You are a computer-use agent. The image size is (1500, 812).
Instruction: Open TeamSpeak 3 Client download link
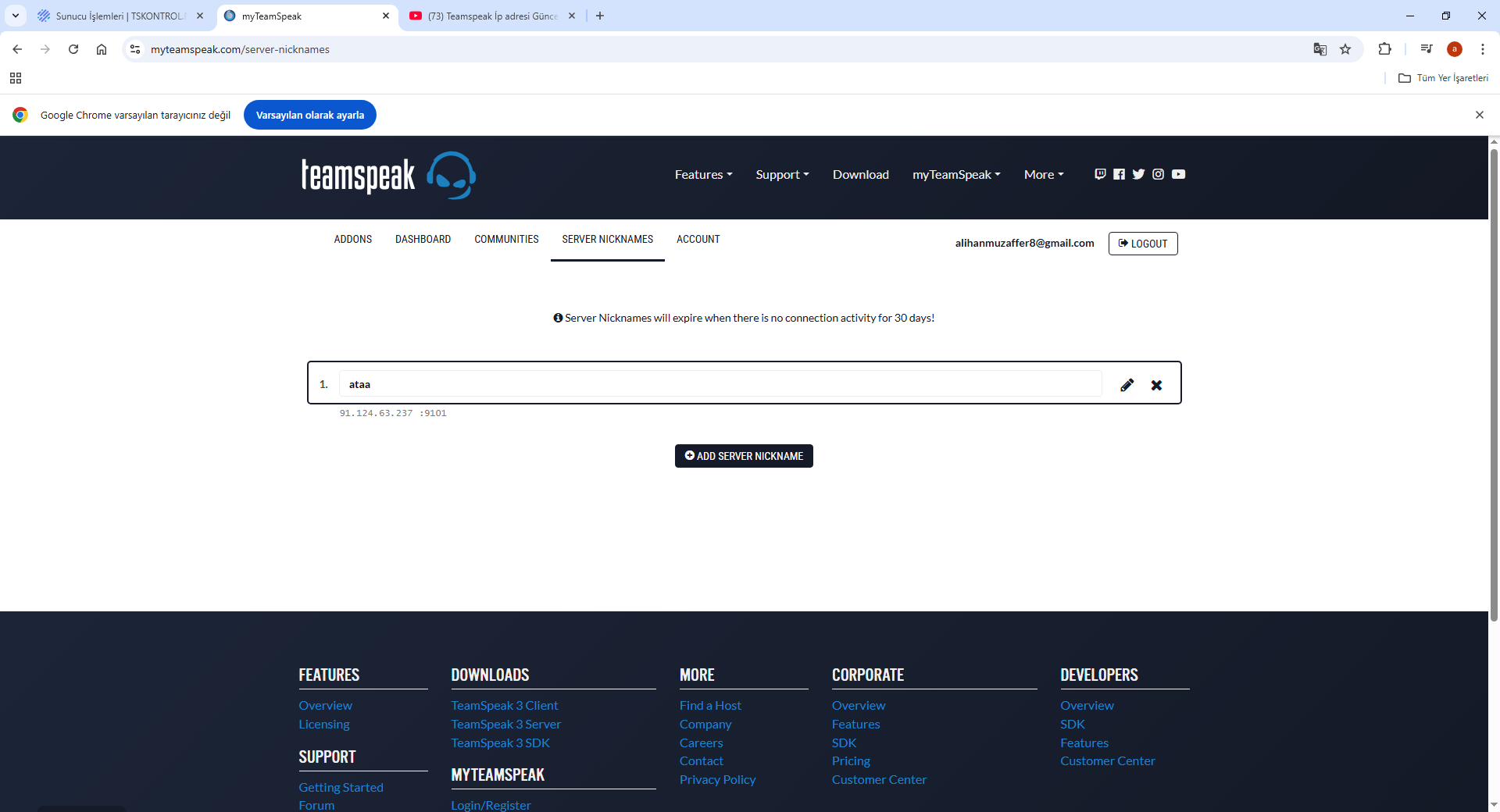(505, 706)
